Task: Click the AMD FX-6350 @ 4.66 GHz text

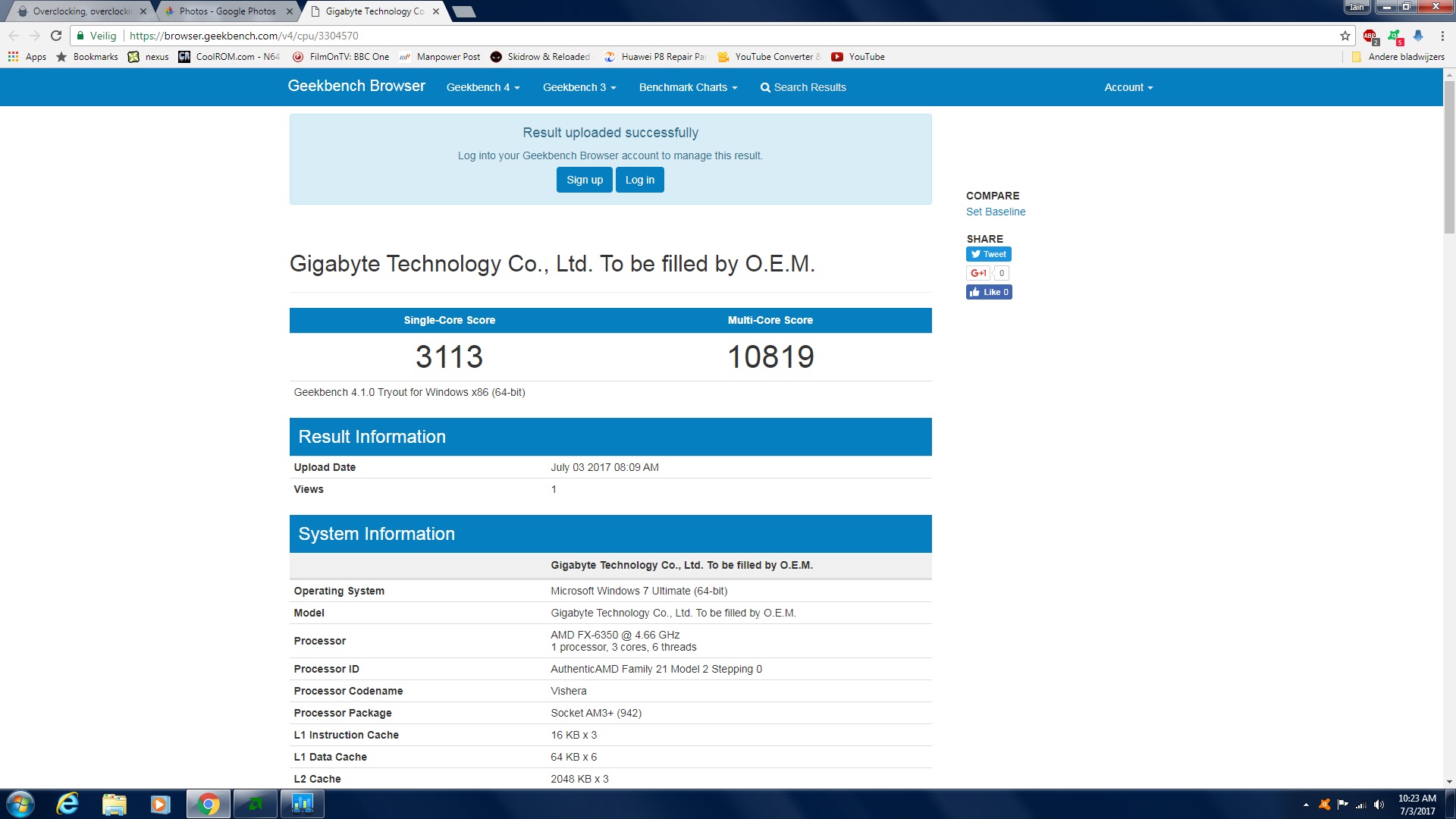Action: [615, 635]
